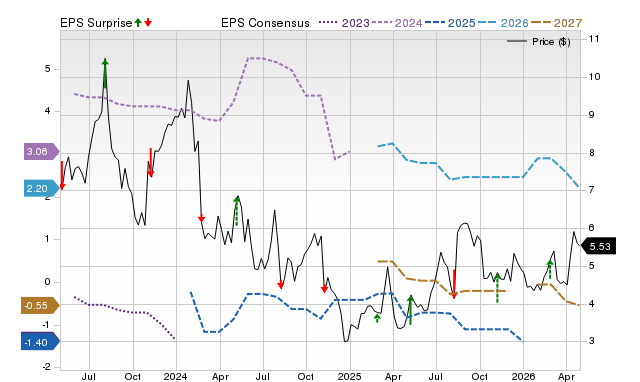Click the -2 label on the EPS axis
Screen dimensions: 640x382
[47, 367]
